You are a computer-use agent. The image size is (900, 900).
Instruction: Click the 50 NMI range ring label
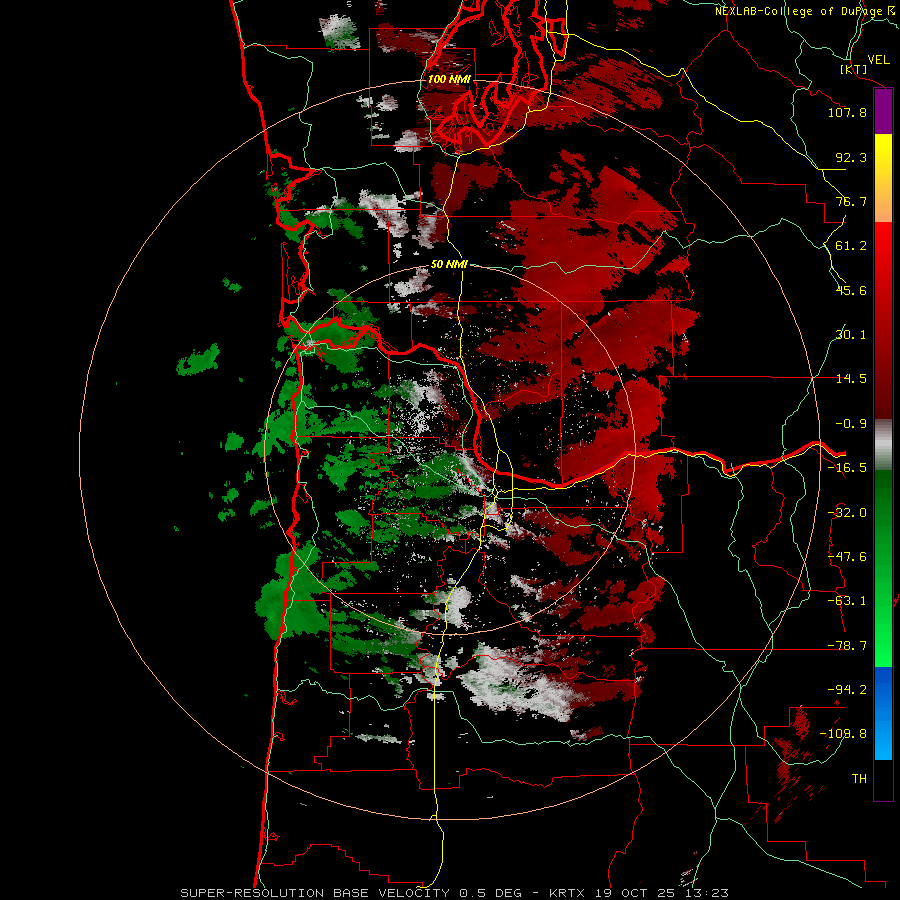[449, 265]
